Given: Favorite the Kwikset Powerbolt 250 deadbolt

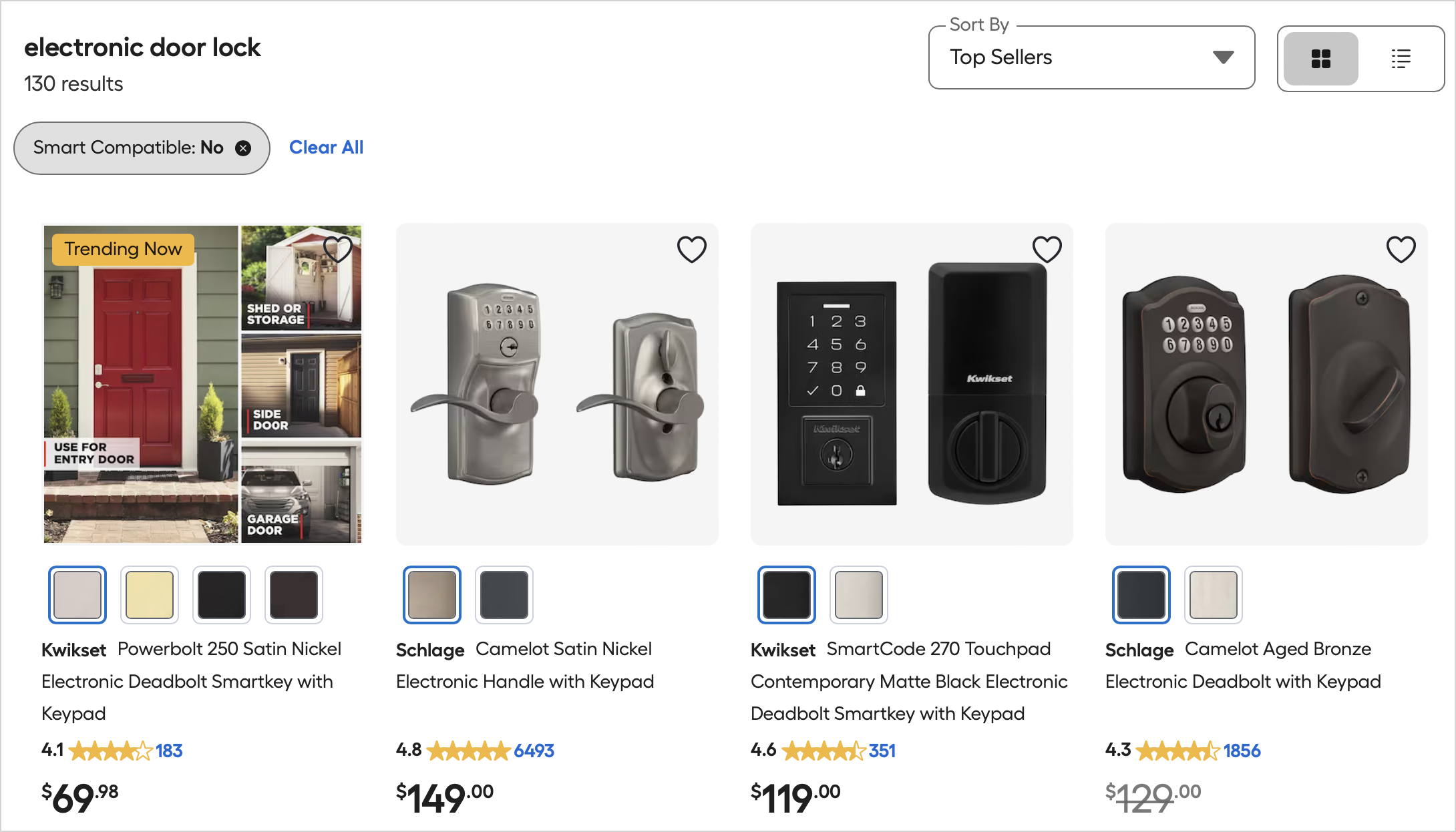Looking at the screenshot, I should [338, 249].
